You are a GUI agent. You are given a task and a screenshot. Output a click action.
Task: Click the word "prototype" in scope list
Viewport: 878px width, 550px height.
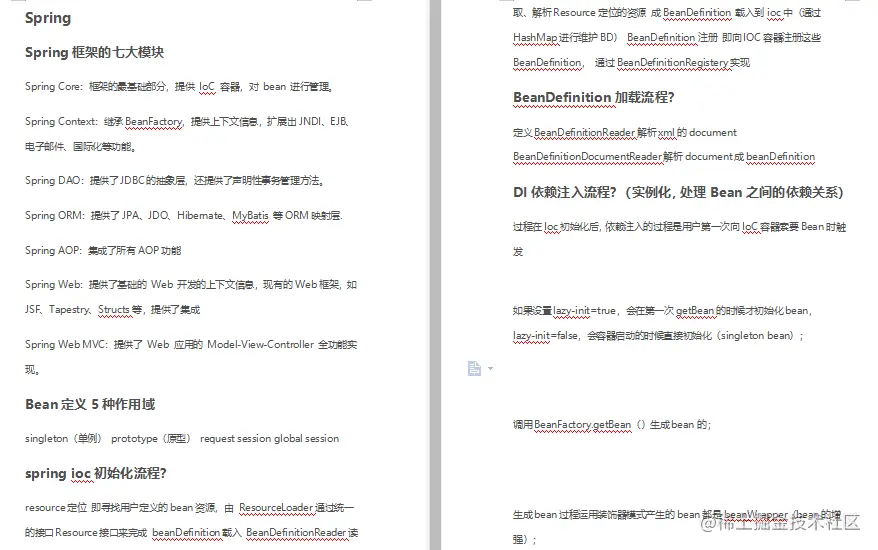(134, 439)
